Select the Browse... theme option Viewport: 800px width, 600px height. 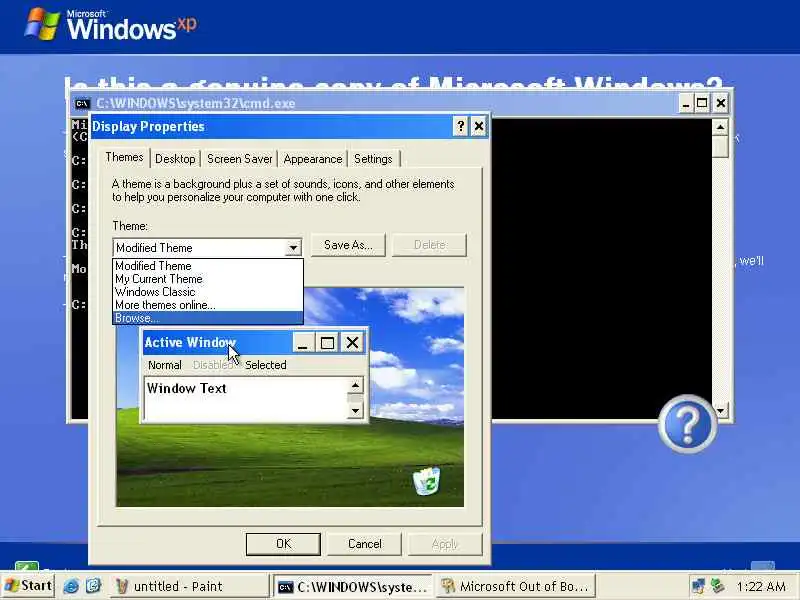click(x=208, y=318)
